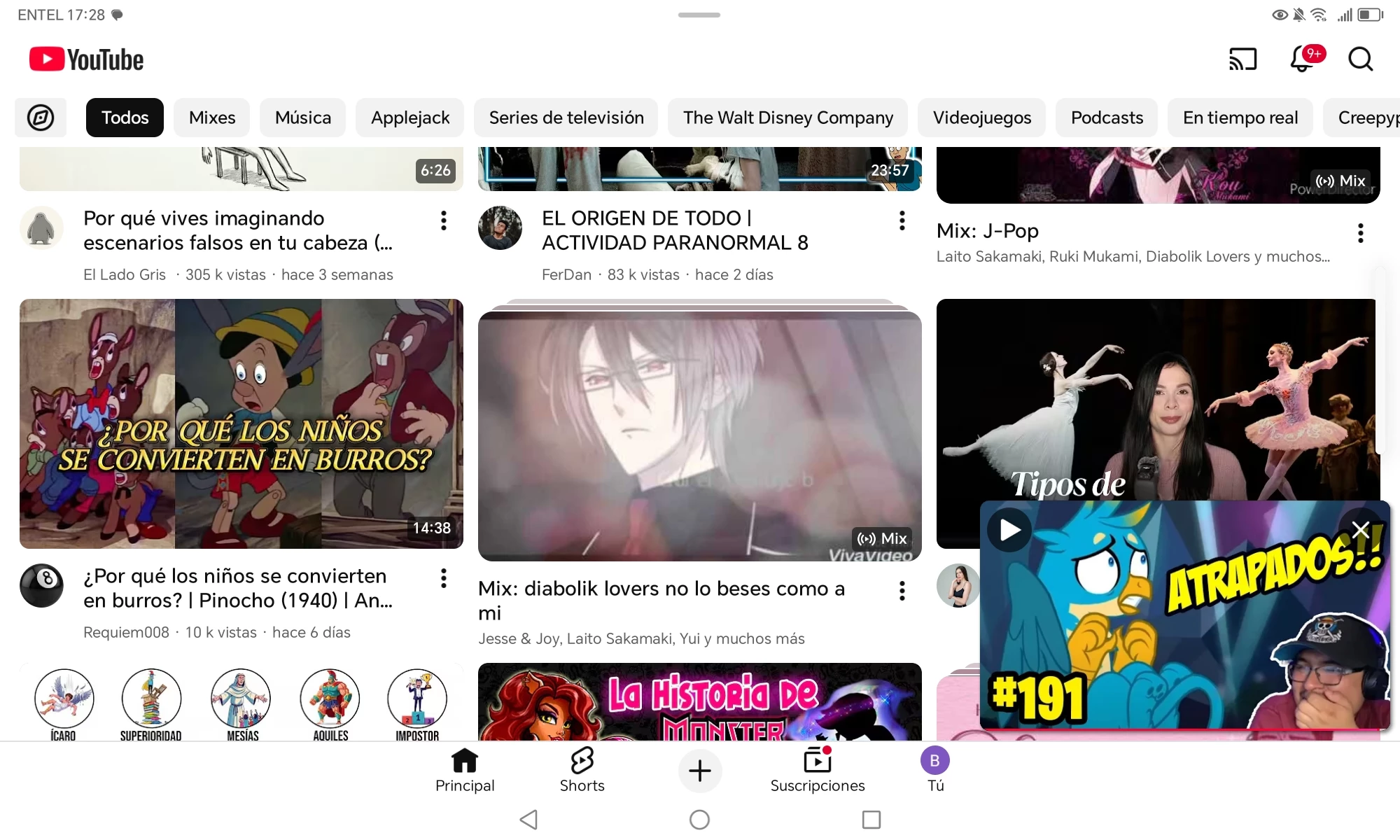Select the Podcasts filter chip

(1107, 118)
